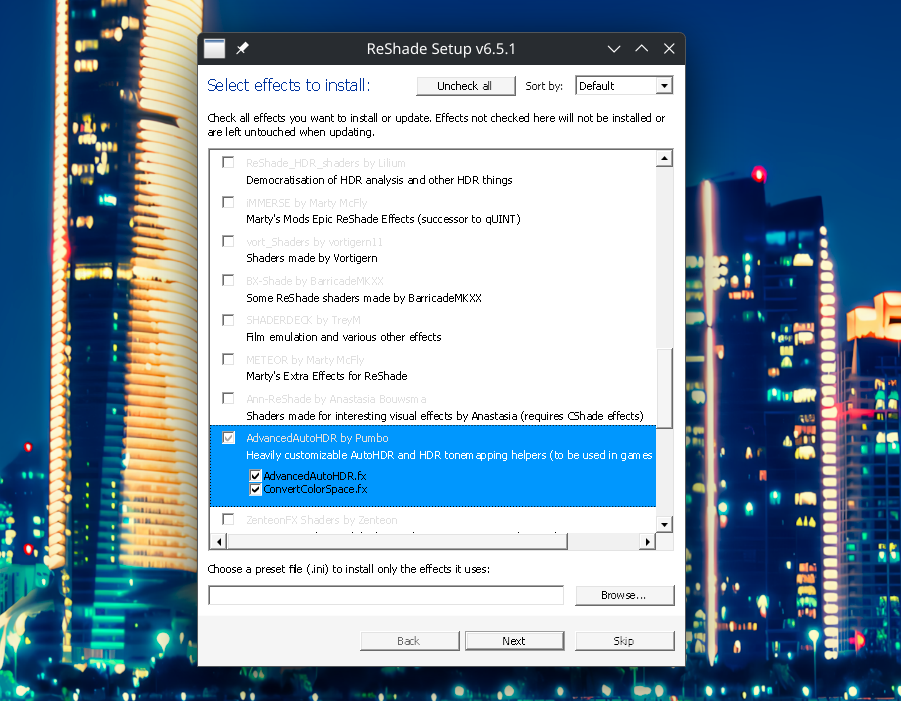Click the horizontal scrollbar thumb
Image resolution: width=901 pixels, height=701 pixels.
pyautogui.click(x=398, y=541)
